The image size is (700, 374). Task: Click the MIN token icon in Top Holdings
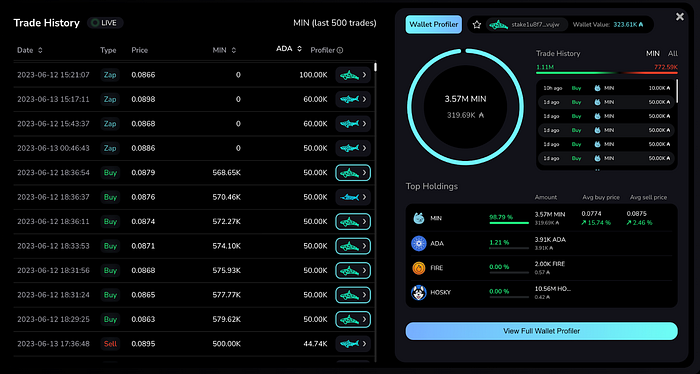pyautogui.click(x=419, y=218)
